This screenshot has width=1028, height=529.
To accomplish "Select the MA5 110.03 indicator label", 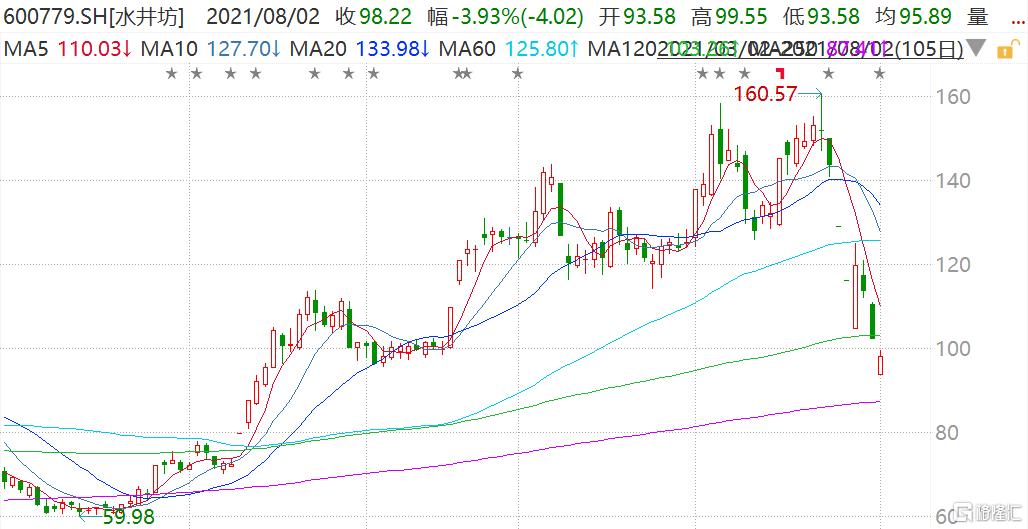I will pos(68,49).
